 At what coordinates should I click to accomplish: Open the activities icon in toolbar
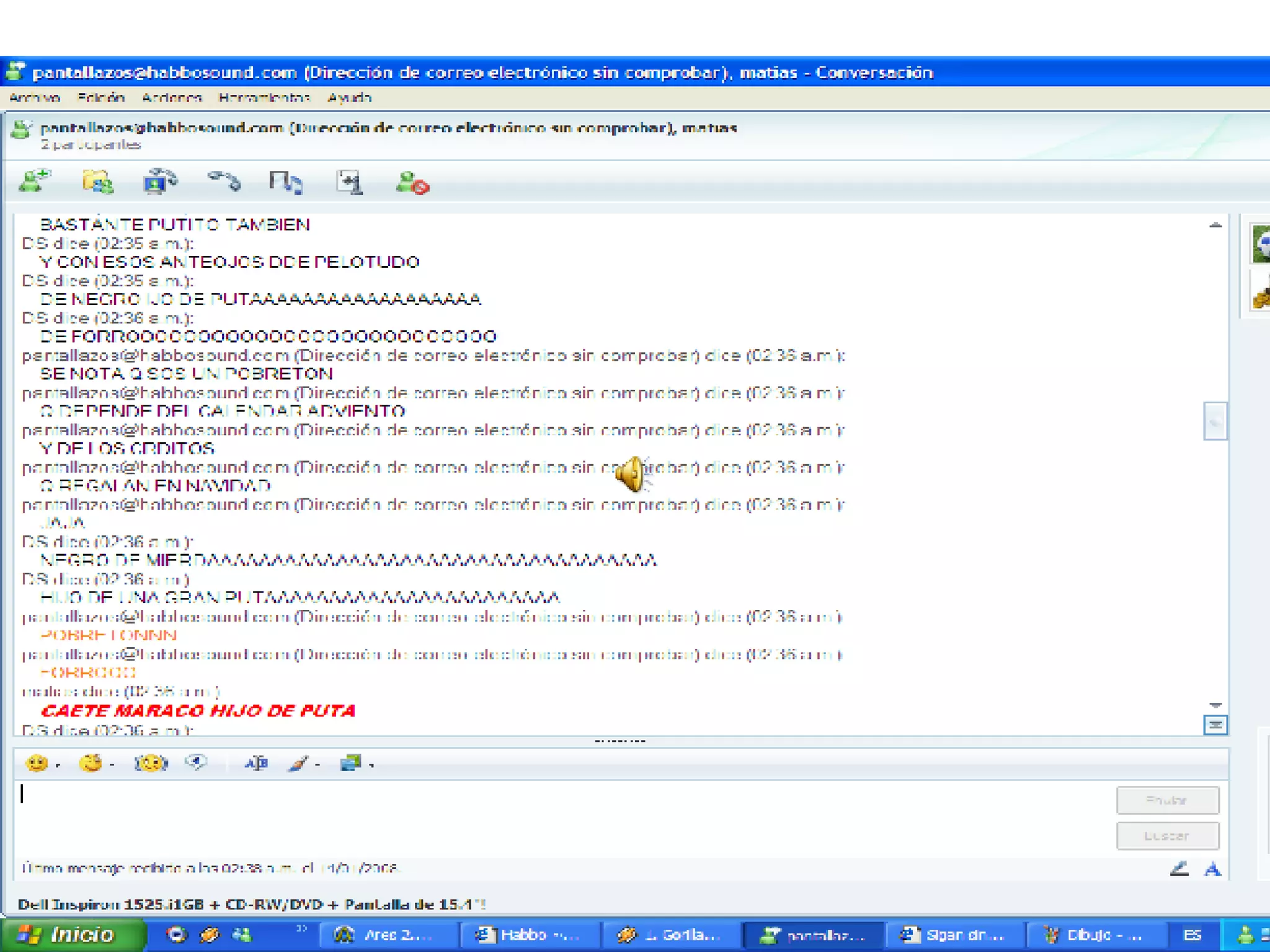[285, 183]
